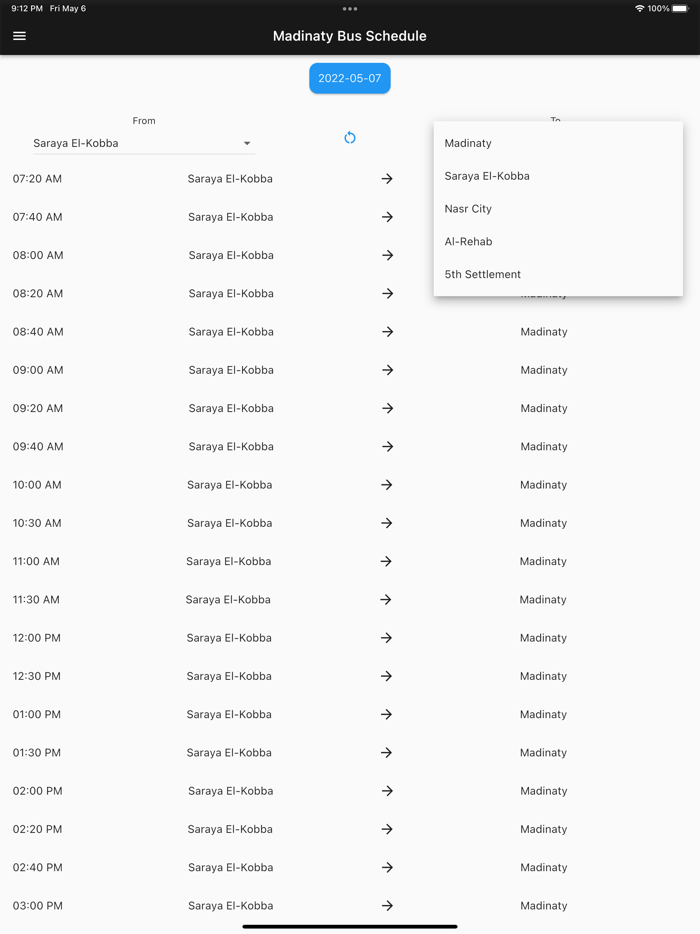The image size is (700, 934).
Task: Click the battery indicator in the status bar
Action: coord(681,8)
